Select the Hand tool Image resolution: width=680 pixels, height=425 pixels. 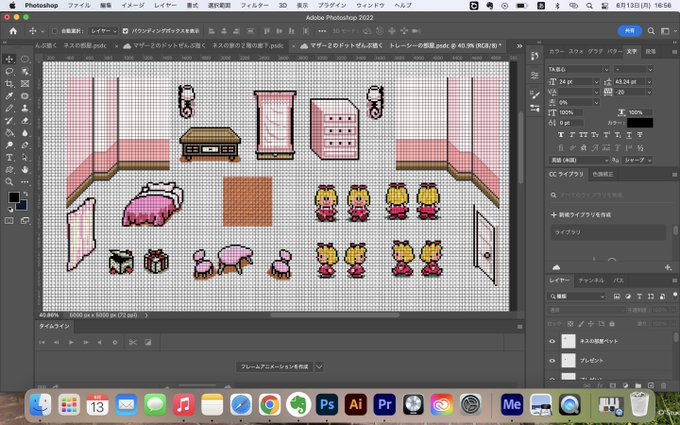(x=25, y=170)
